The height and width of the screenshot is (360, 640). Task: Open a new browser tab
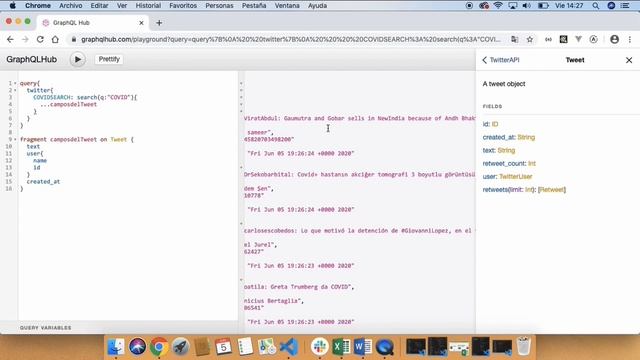coord(159,23)
